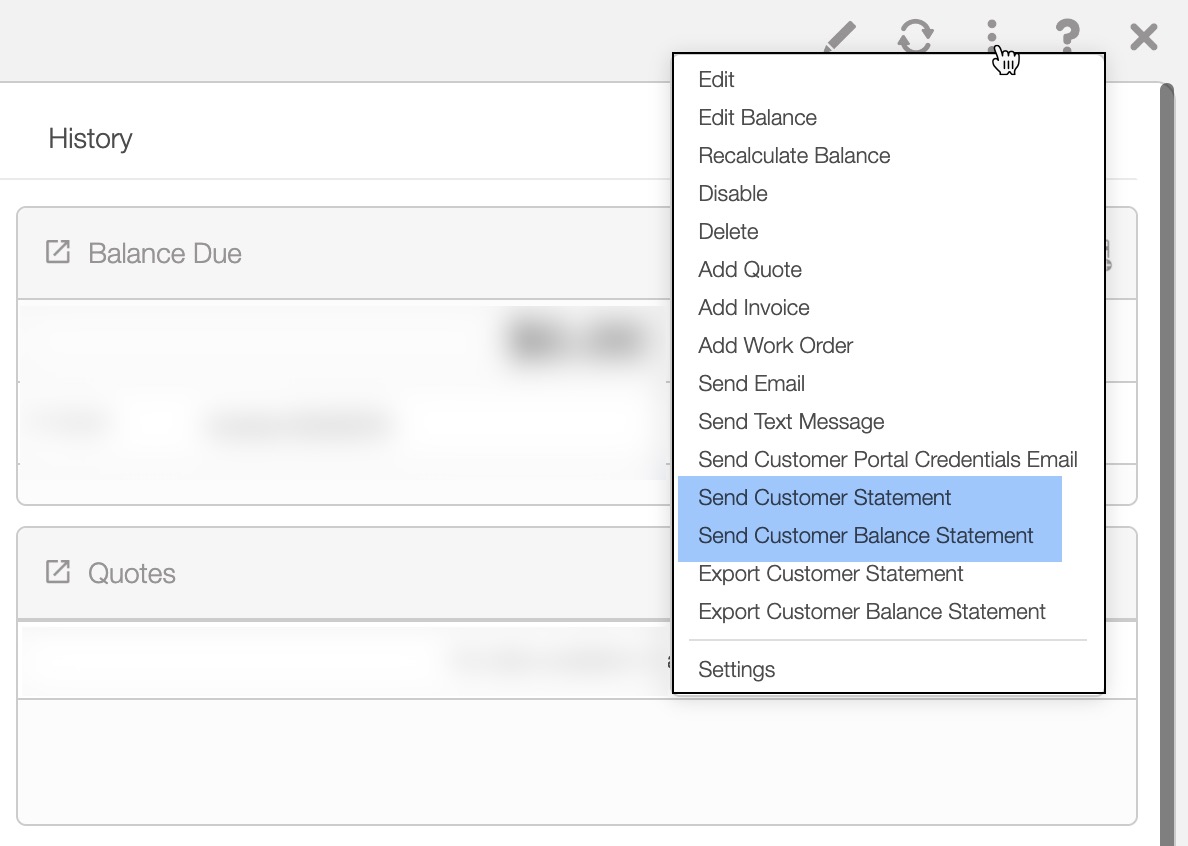Click the refresh arrows icon
Viewport: 1188px width, 846px height.
coord(915,37)
